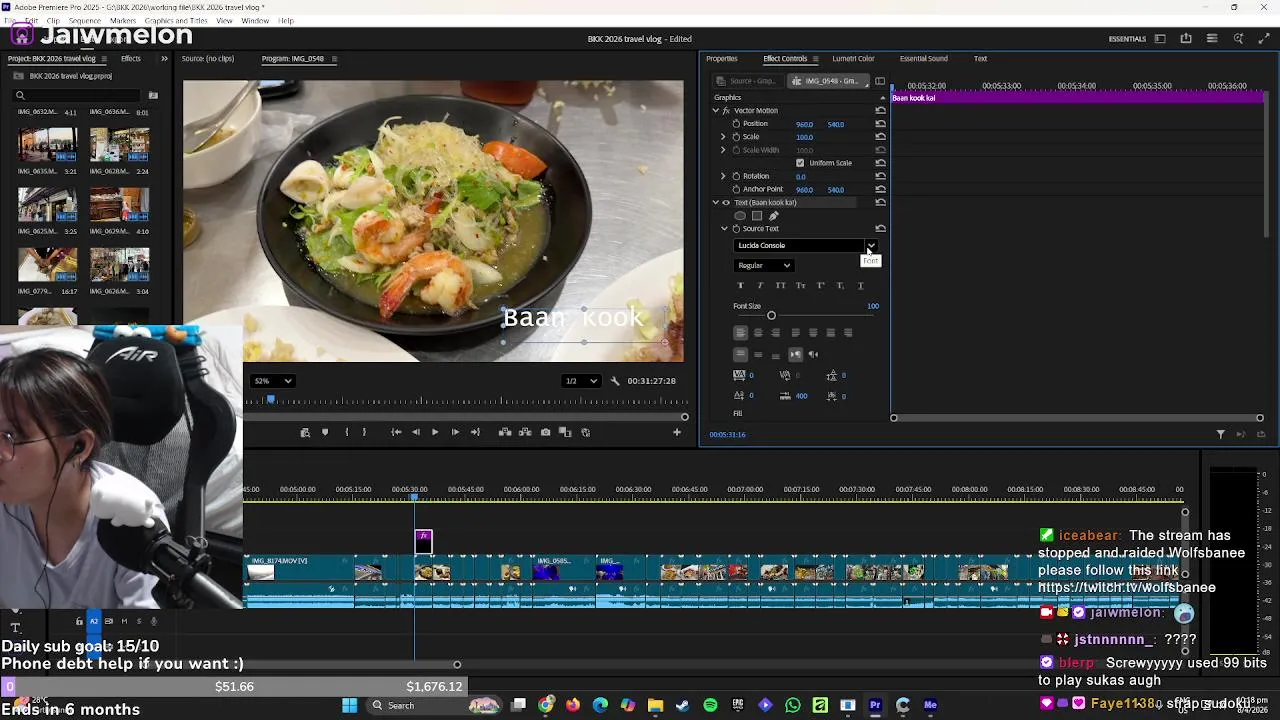Open the 52% zoom level dropdown
Image resolution: width=1280 pixels, height=720 pixels.
(273, 381)
